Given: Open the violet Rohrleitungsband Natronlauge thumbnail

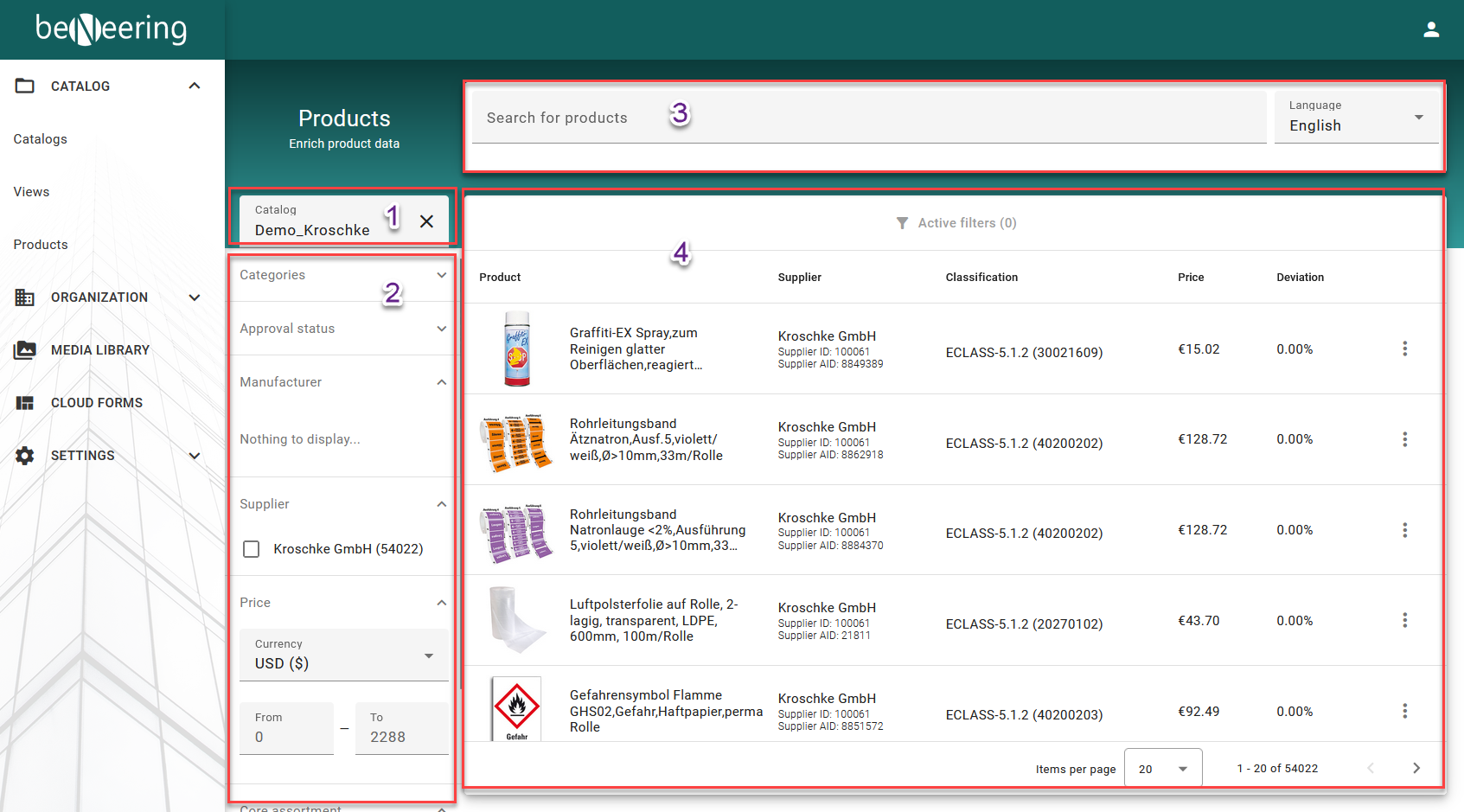Looking at the screenshot, I should [x=516, y=534].
